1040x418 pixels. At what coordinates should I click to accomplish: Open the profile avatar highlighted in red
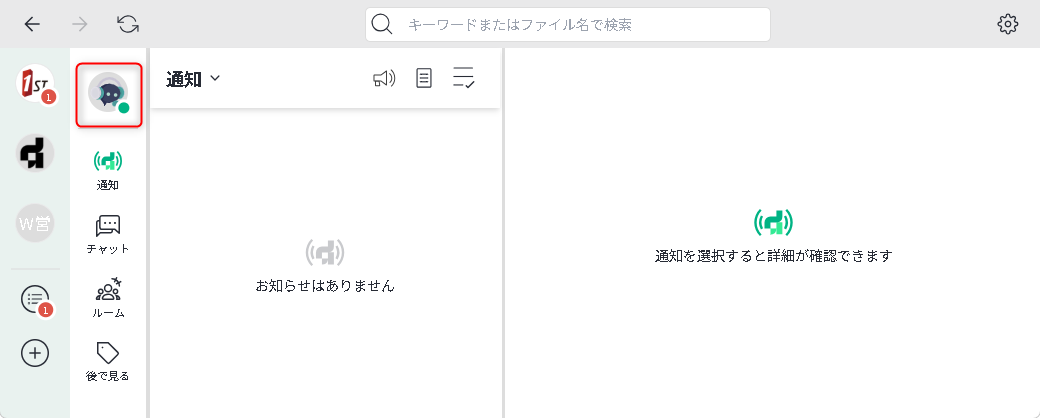point(108,94)
